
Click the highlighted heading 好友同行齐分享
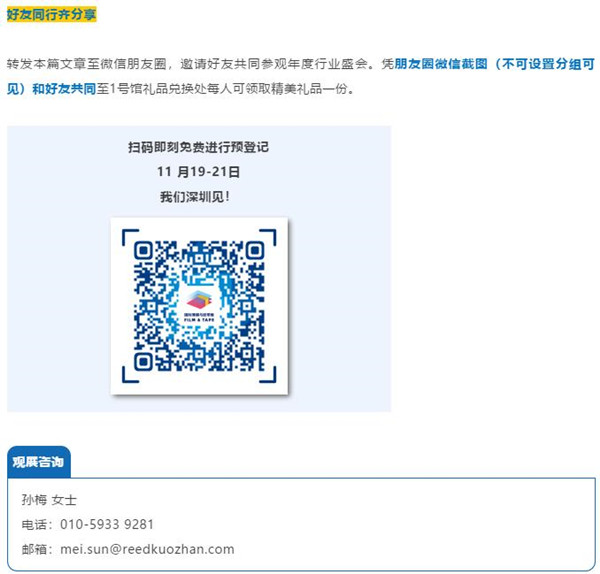click(x=51, y=15)
